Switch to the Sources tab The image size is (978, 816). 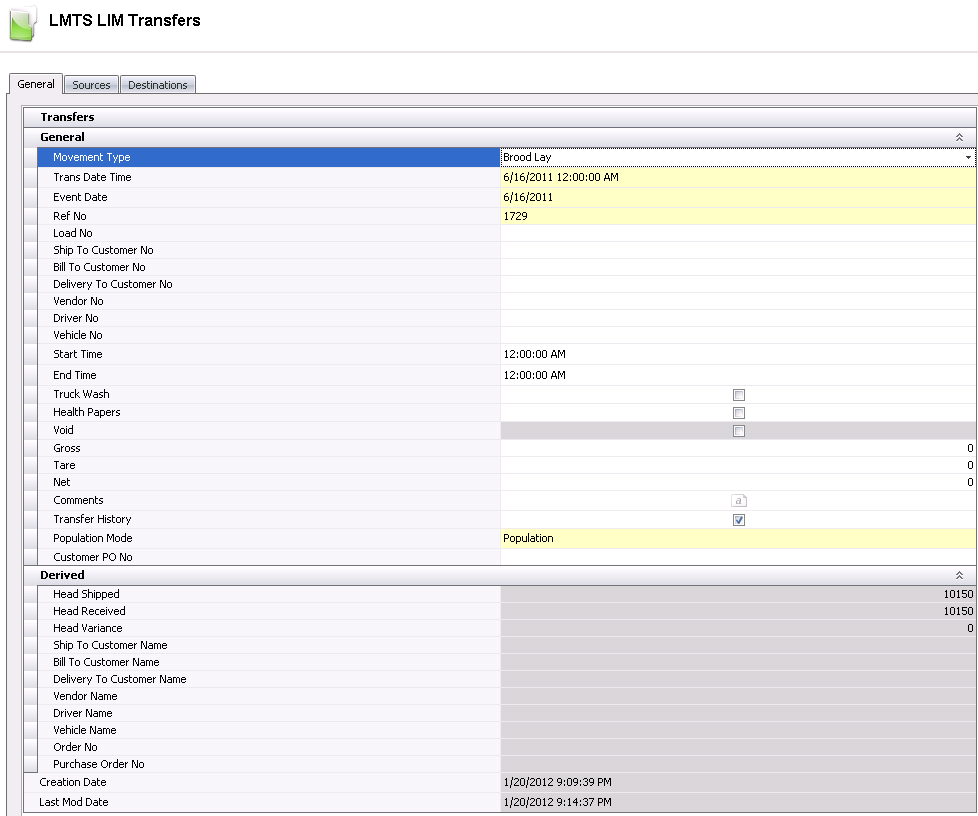(91, 85)
